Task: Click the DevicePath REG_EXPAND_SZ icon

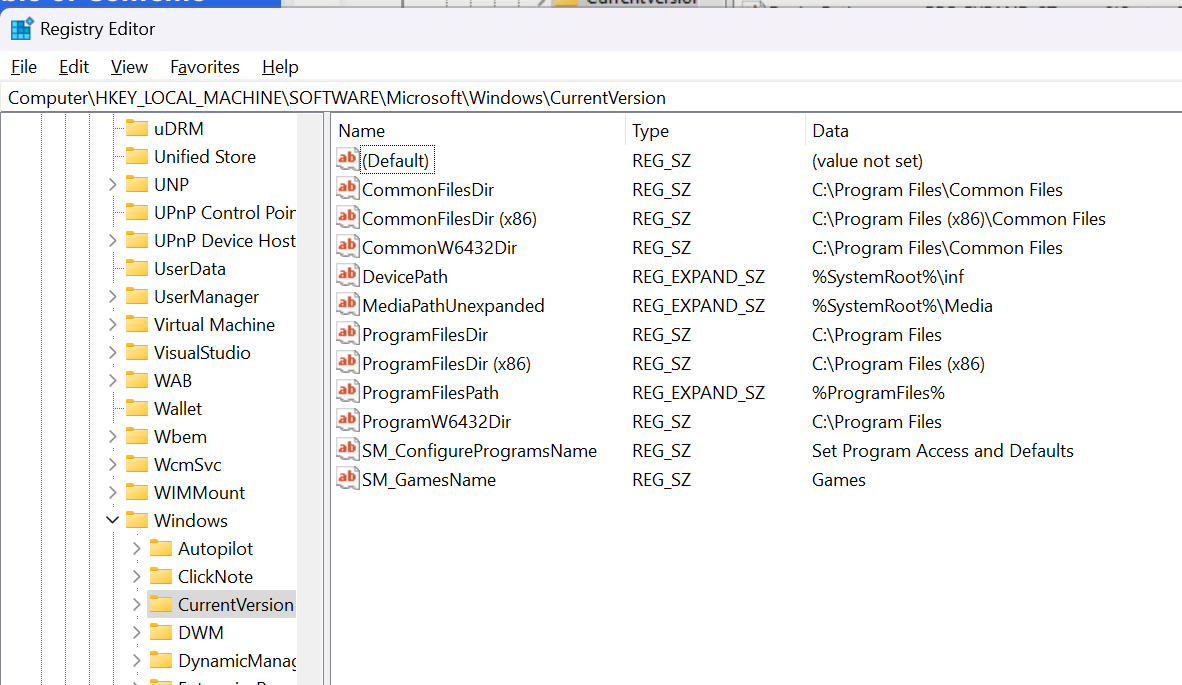Action: (x=346, y=276)
